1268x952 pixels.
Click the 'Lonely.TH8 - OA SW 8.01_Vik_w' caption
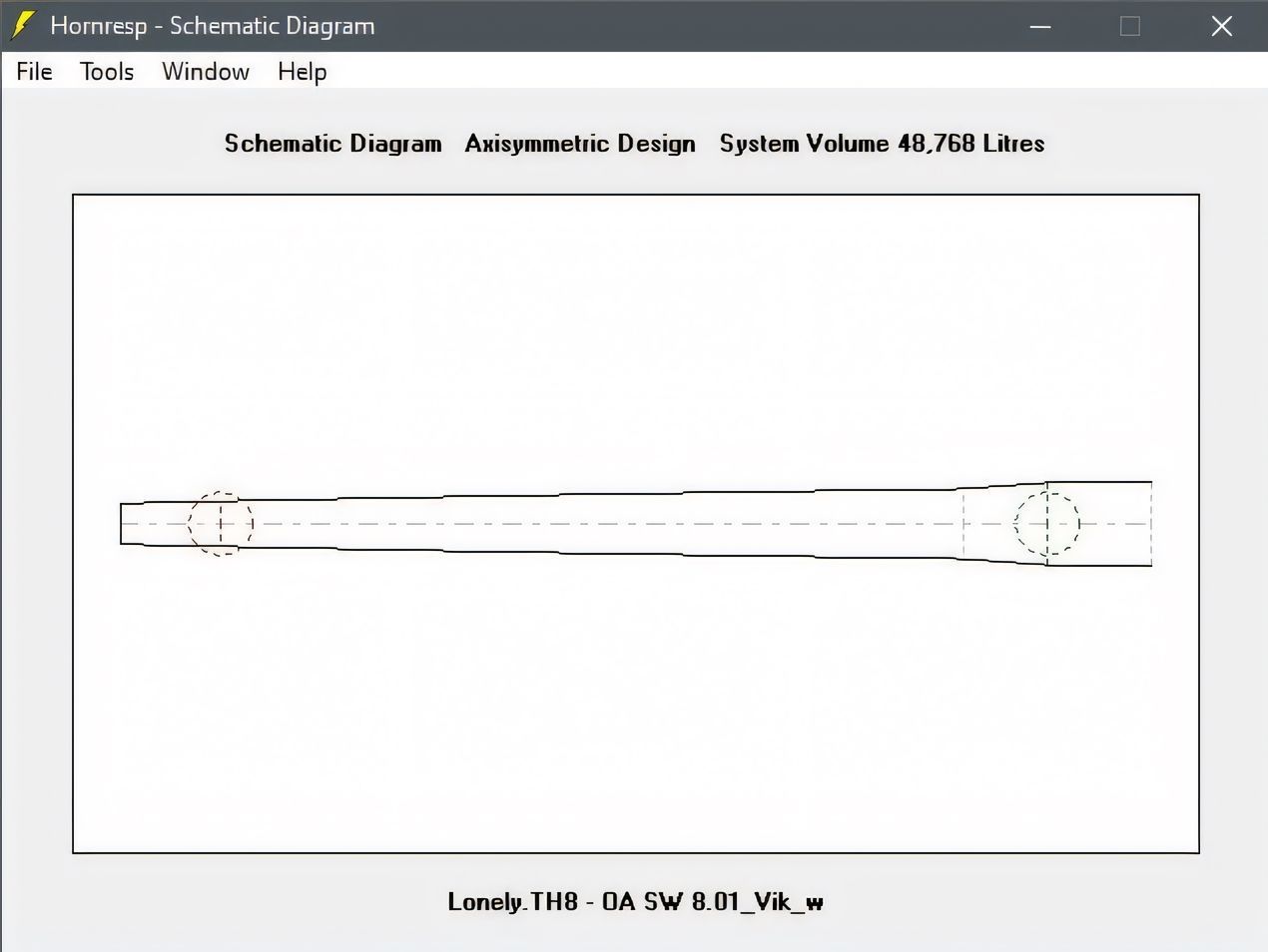635,902
